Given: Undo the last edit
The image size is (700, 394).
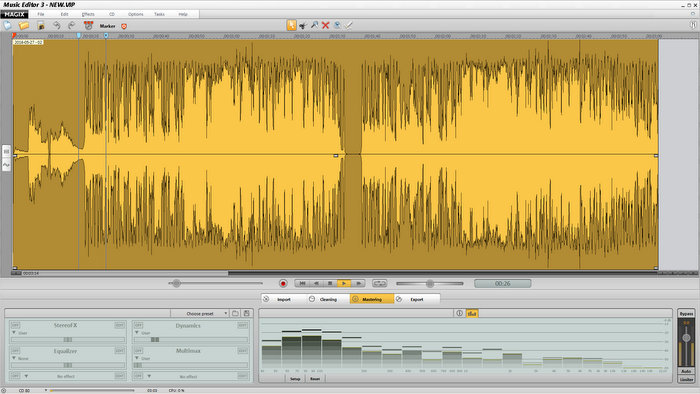Looking at the screenshot, I should [57, 25].
